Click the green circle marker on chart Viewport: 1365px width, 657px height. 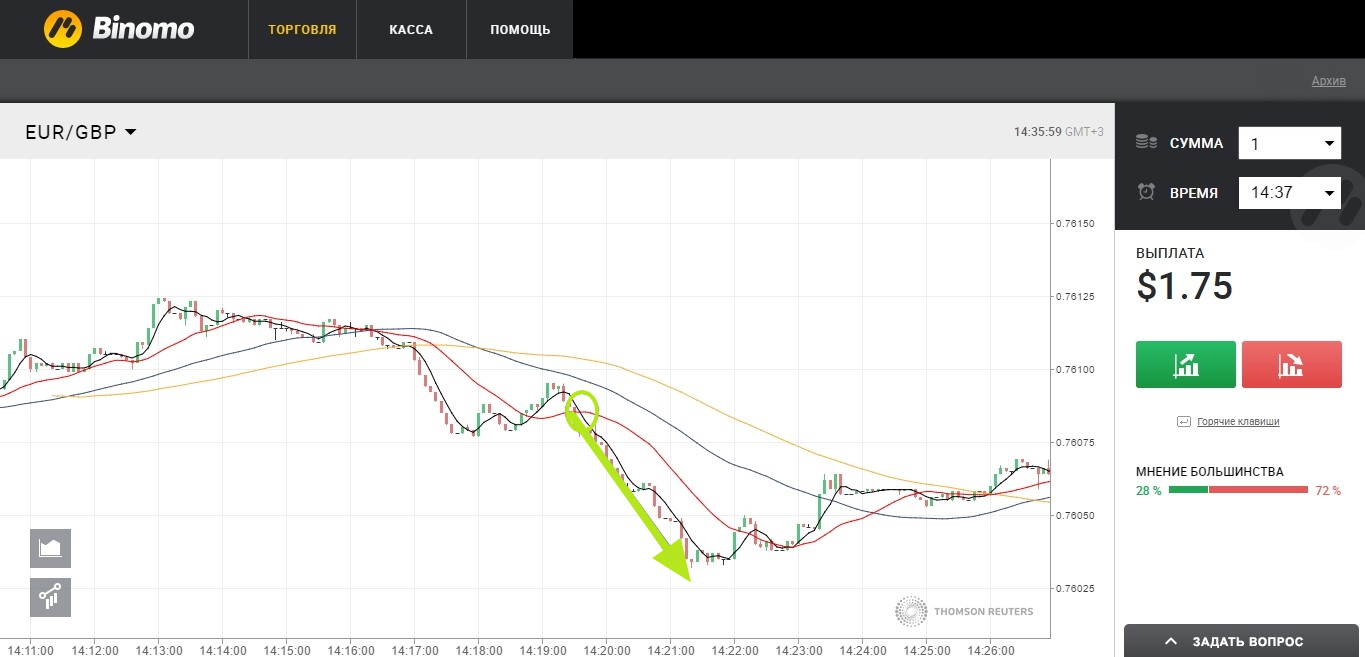click(582, 410)
